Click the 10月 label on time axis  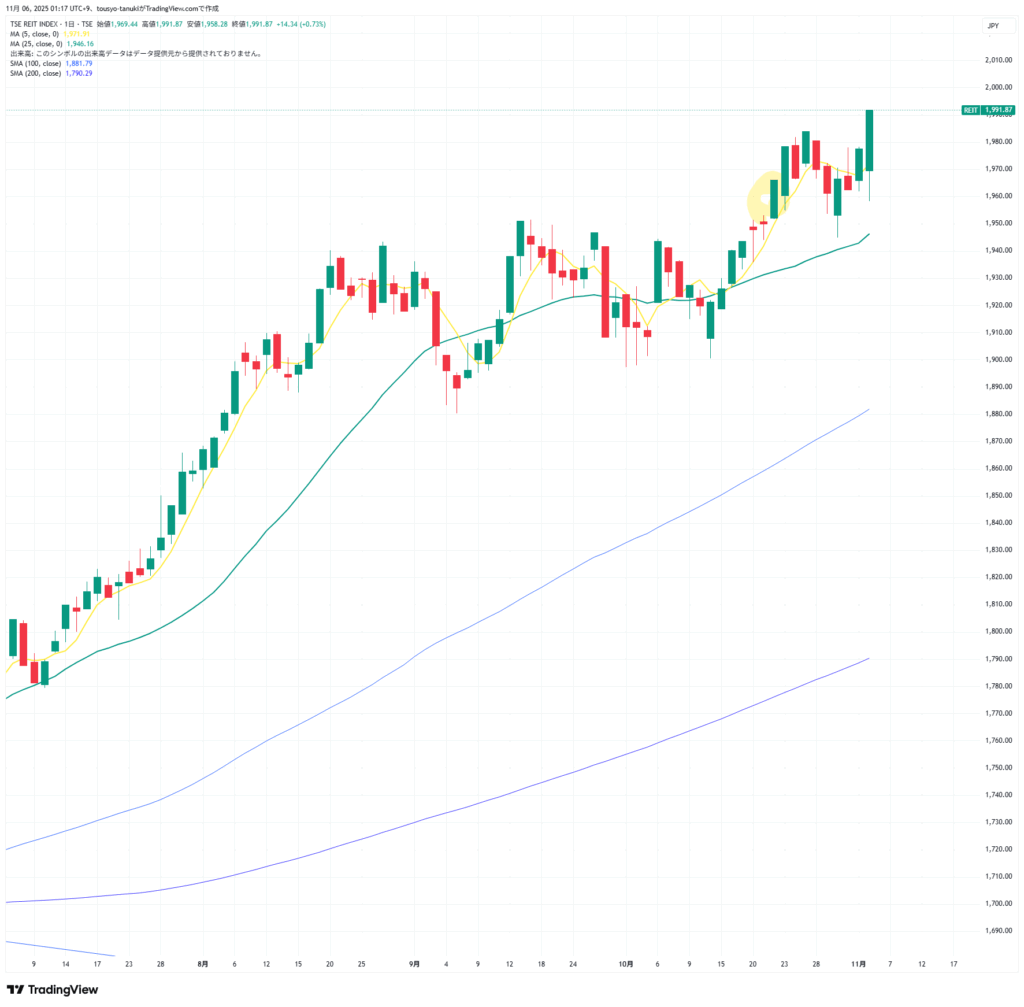click(625, 964)
